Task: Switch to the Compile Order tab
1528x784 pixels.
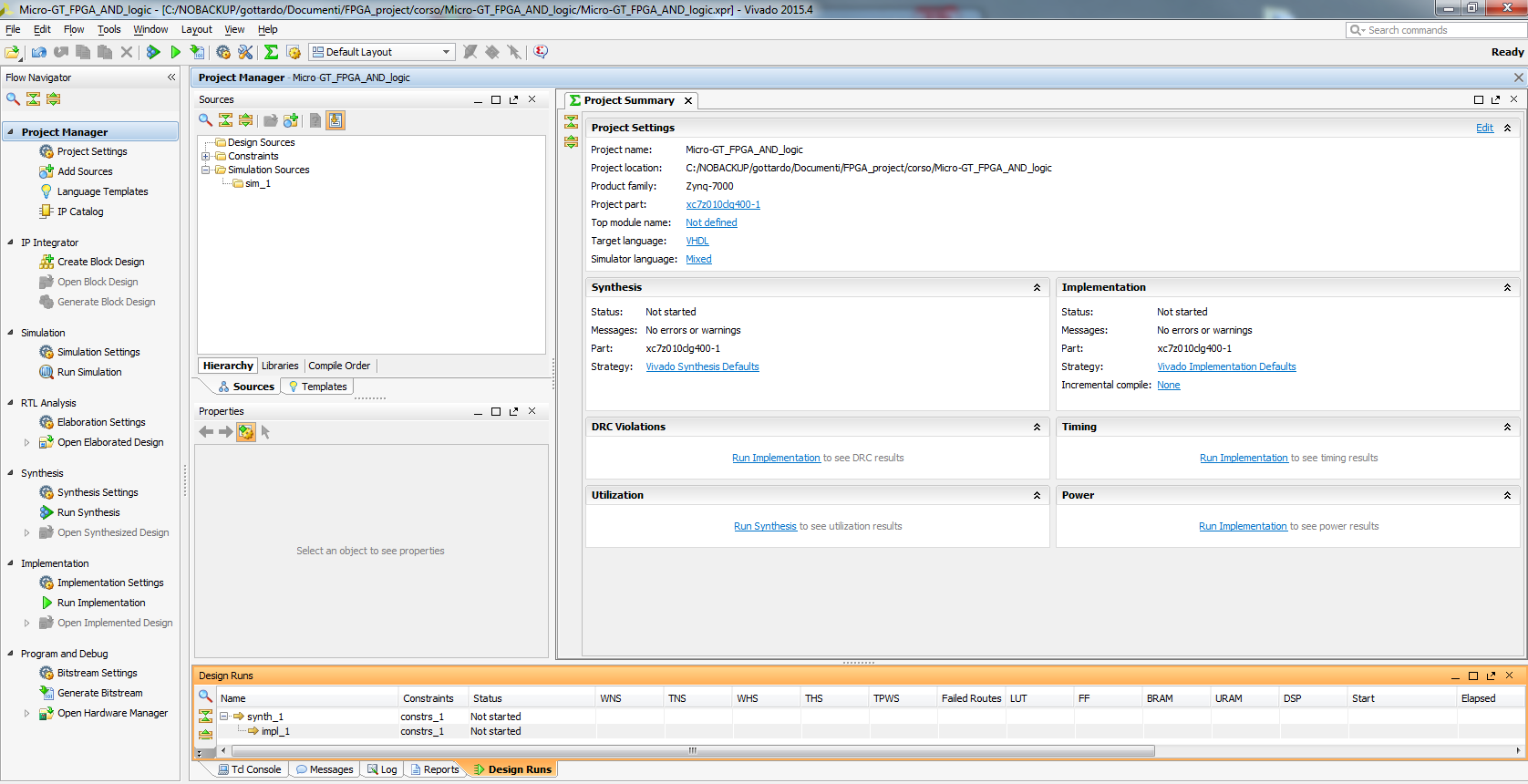Action: click(x=339, y=366)
